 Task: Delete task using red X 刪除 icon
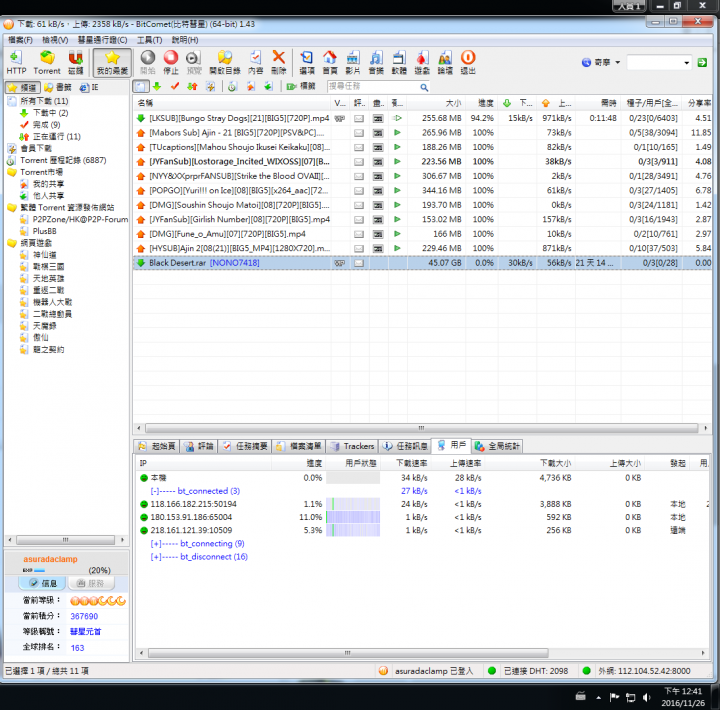click(x=278, y=62)
